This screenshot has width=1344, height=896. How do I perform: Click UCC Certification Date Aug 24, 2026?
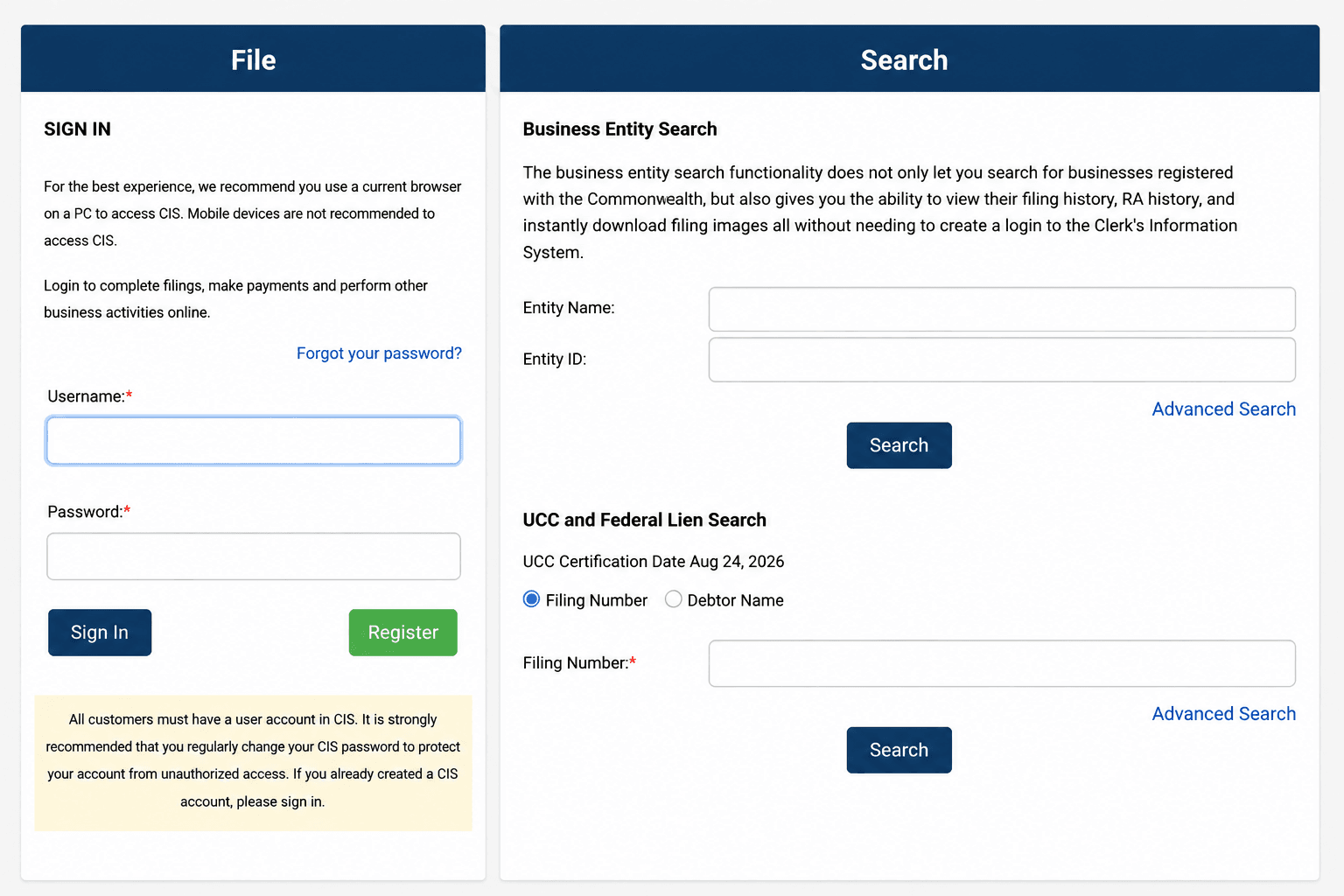(653, 562)
